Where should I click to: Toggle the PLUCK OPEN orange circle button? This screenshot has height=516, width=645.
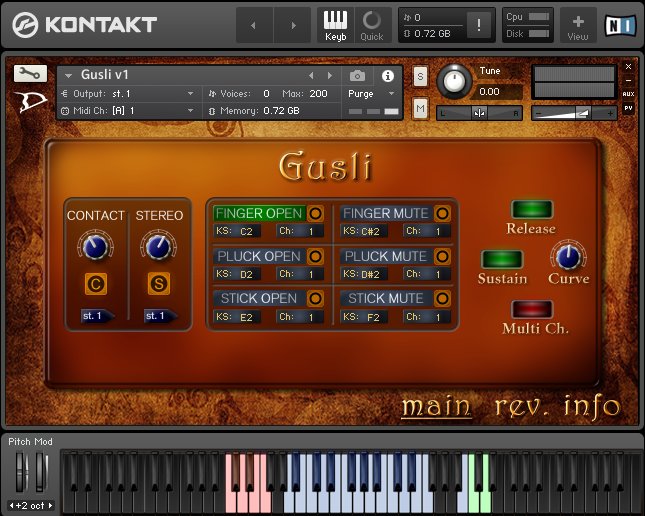point(316,256)
